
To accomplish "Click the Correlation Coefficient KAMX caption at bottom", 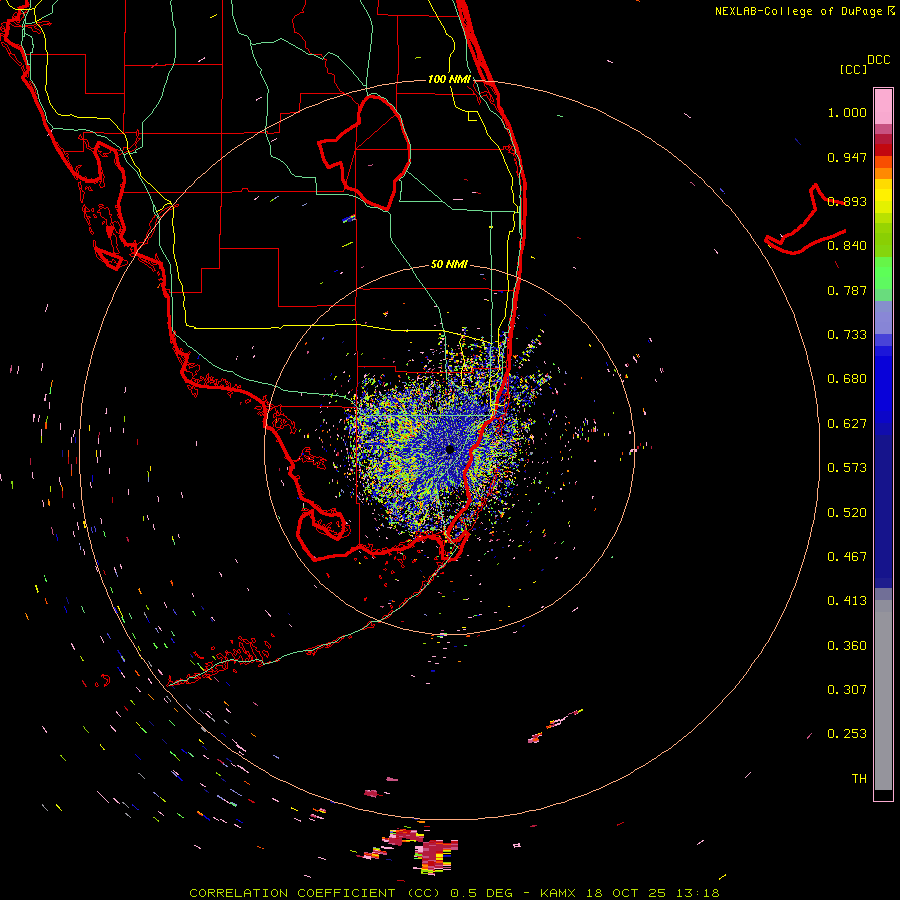I will coord(454,893).
